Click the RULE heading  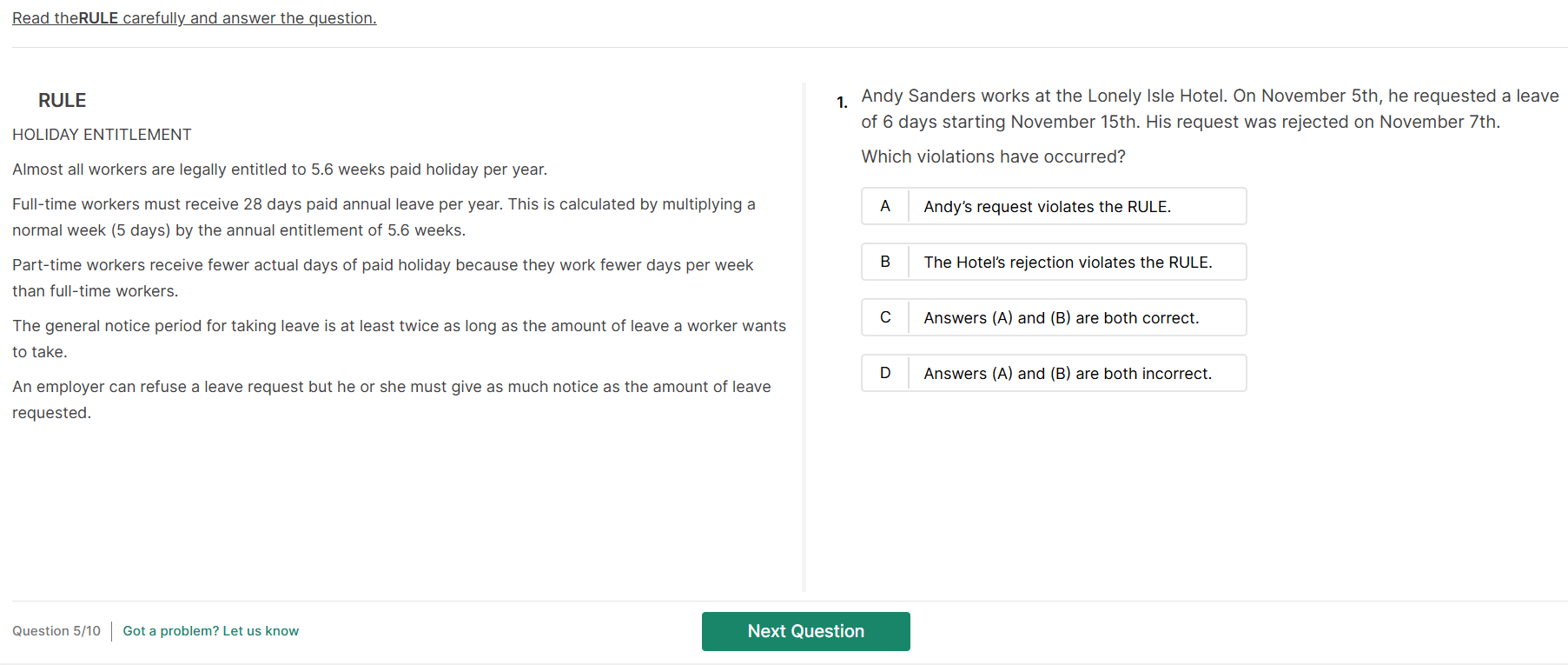click(62, 101)
